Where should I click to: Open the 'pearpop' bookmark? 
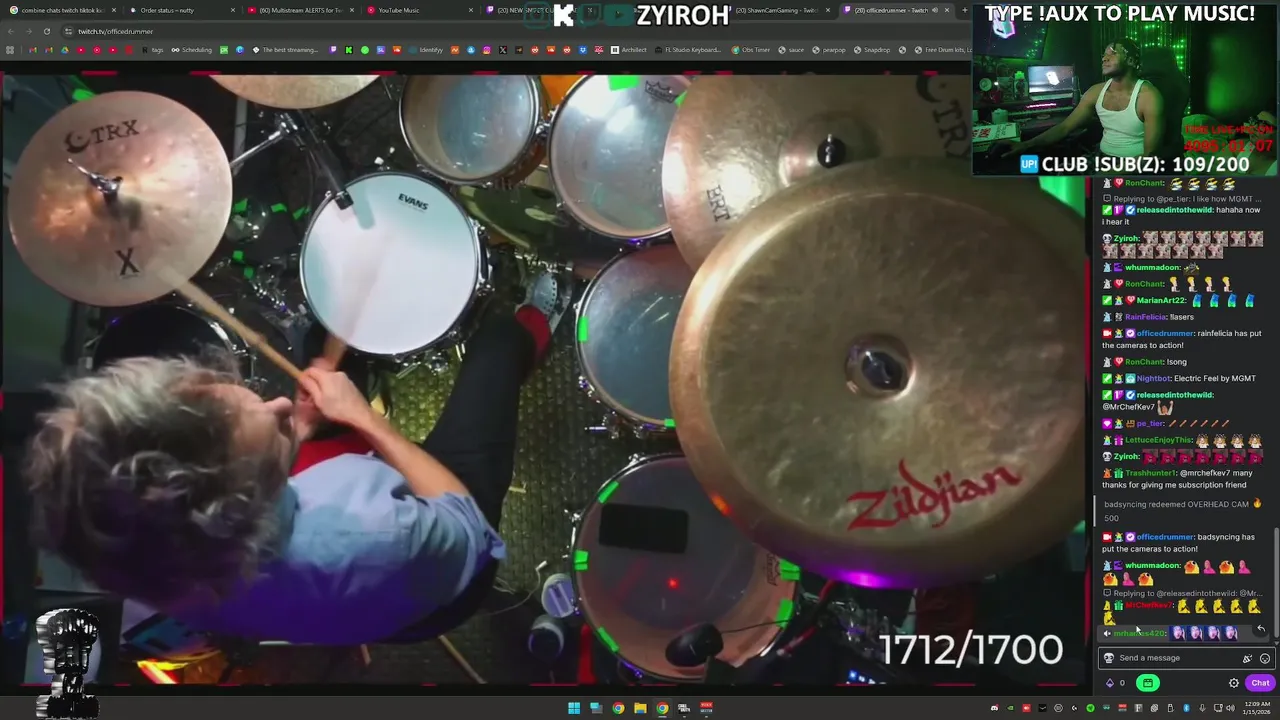coord(829,50)
